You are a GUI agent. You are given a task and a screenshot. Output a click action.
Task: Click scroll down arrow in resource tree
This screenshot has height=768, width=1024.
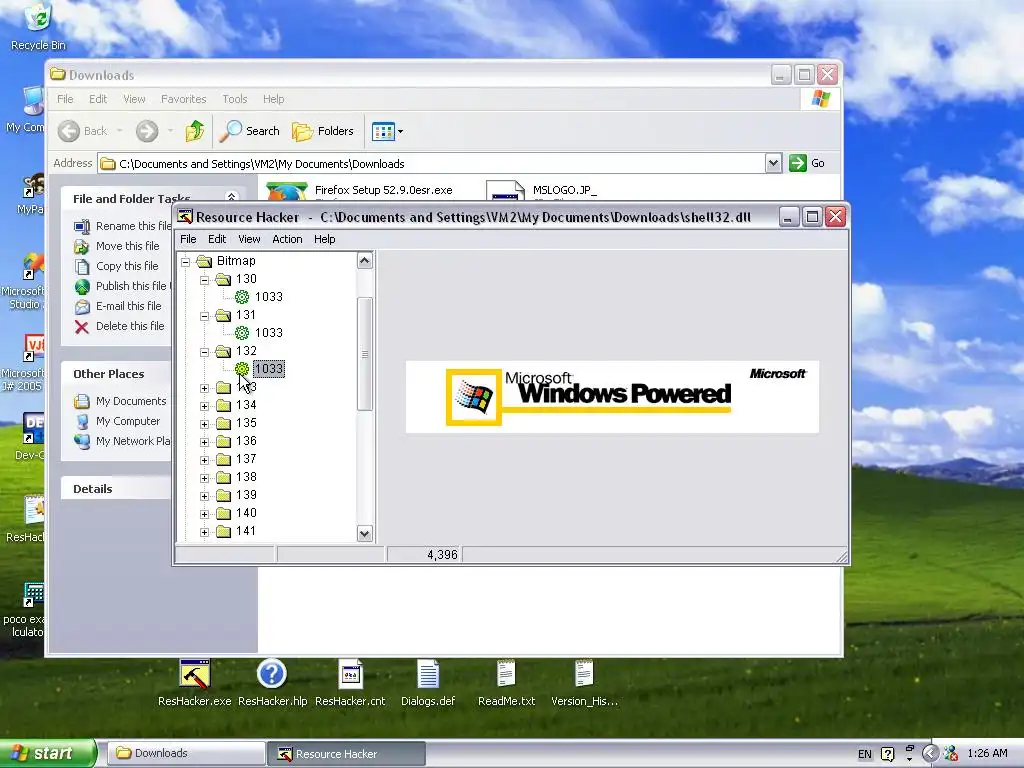pos(364,534)
